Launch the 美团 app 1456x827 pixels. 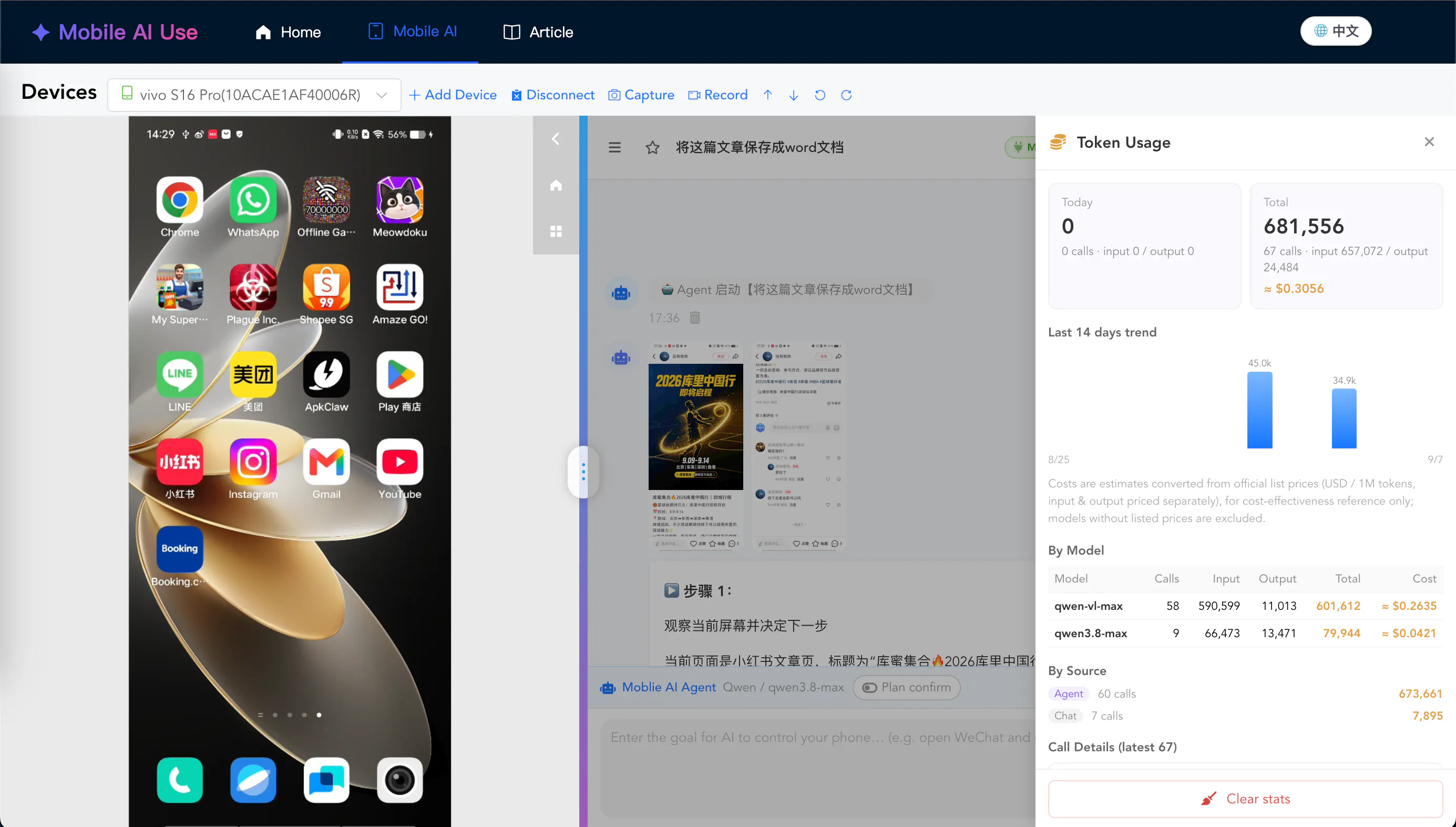click(x=253, y=375)
